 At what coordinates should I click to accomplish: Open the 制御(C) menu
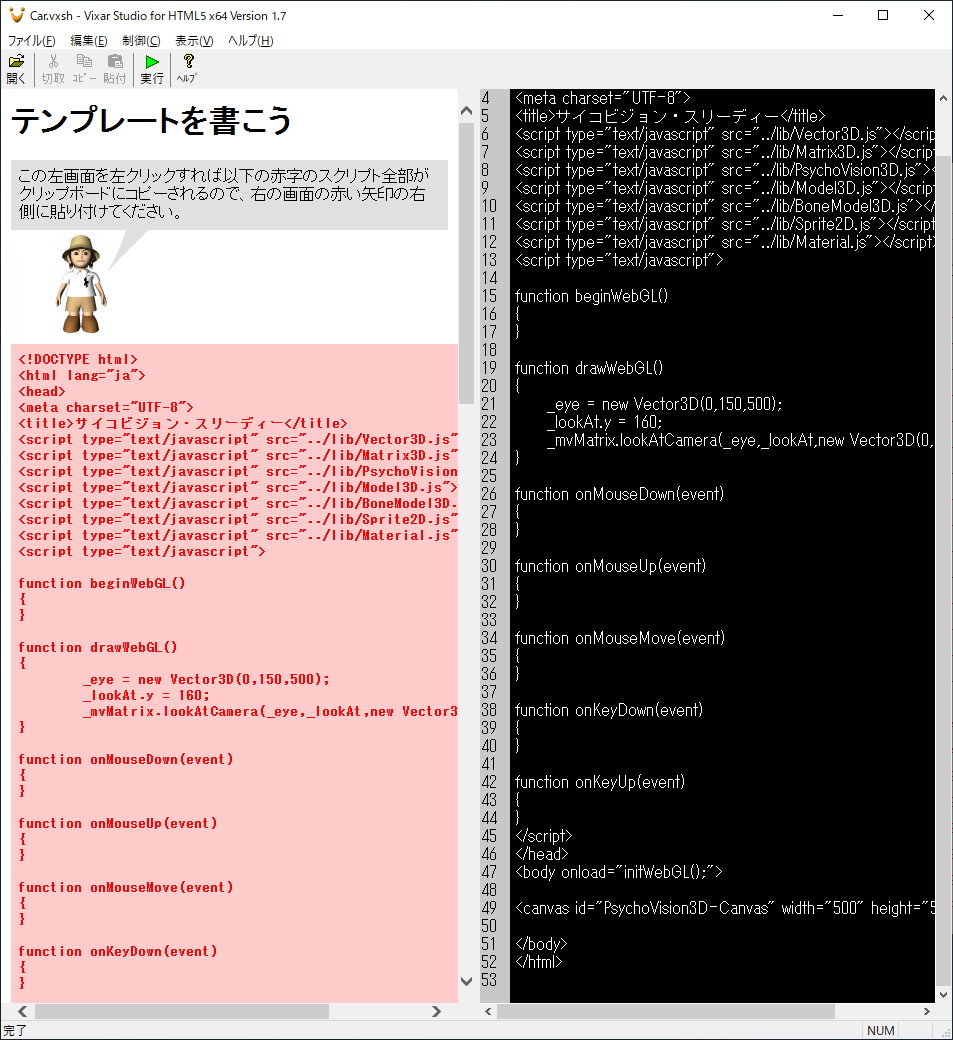[x=141, y=40]
